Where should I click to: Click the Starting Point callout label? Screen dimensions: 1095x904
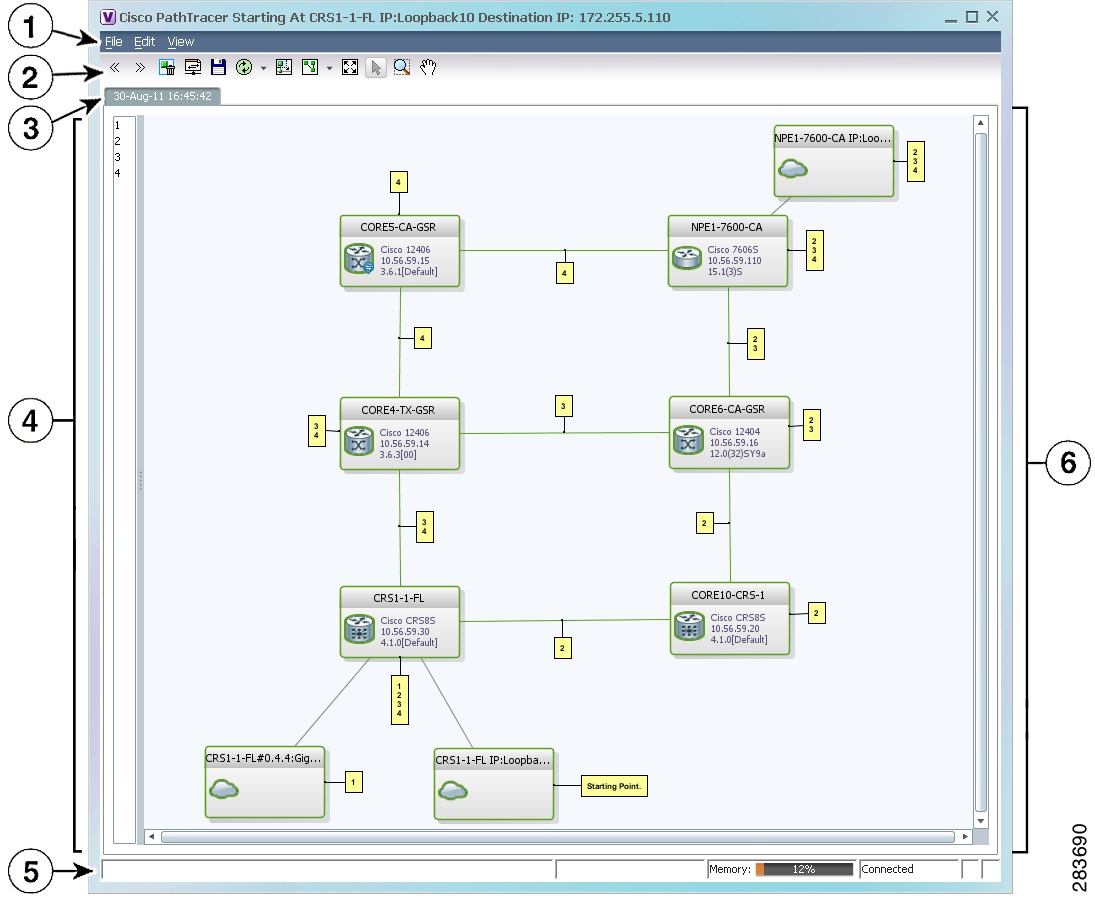coord(614,786)
